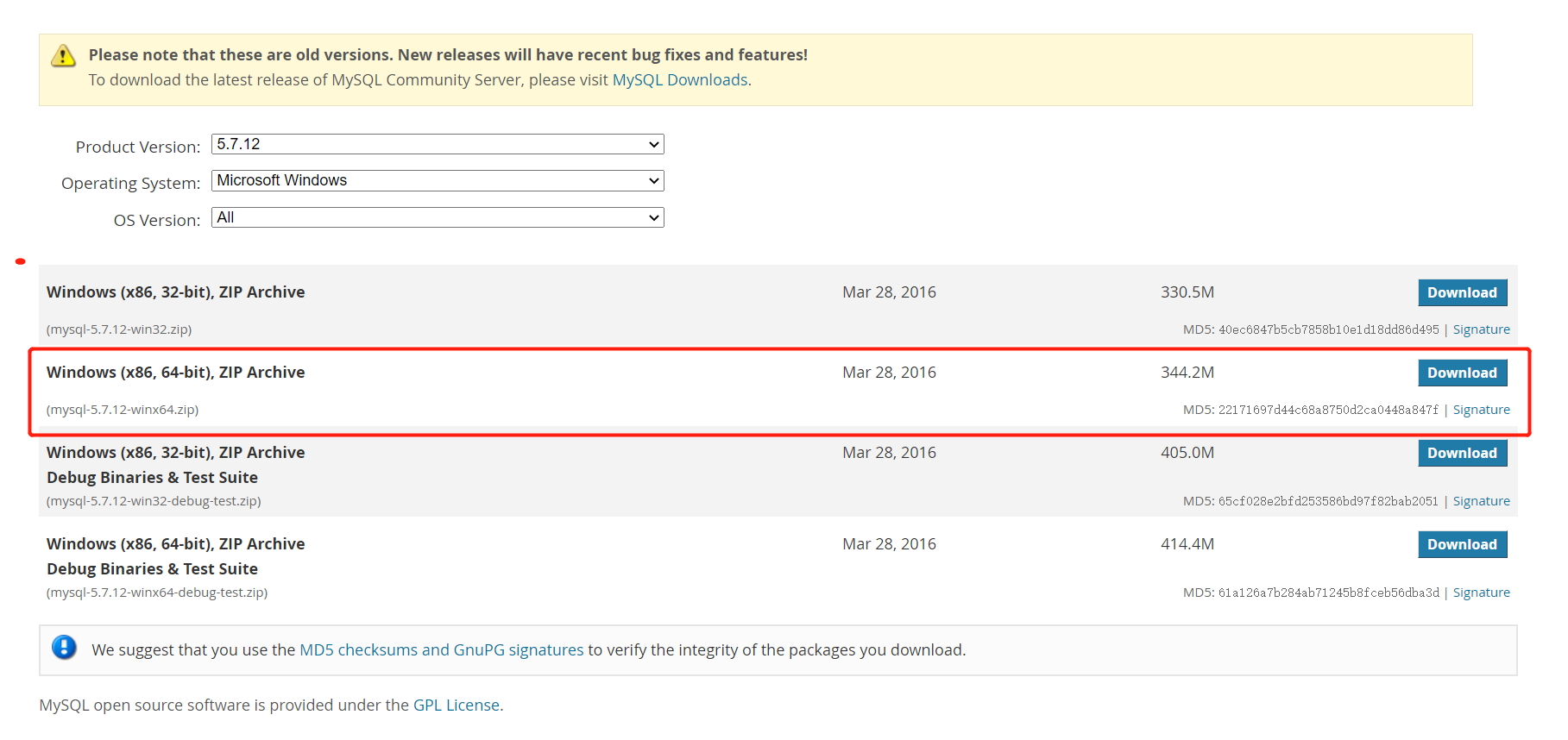Viewport: 1568px width, 740px height.
Task: Download the 64-bit ZIP Archive (344.2M)
Action: click(1463, 373)
